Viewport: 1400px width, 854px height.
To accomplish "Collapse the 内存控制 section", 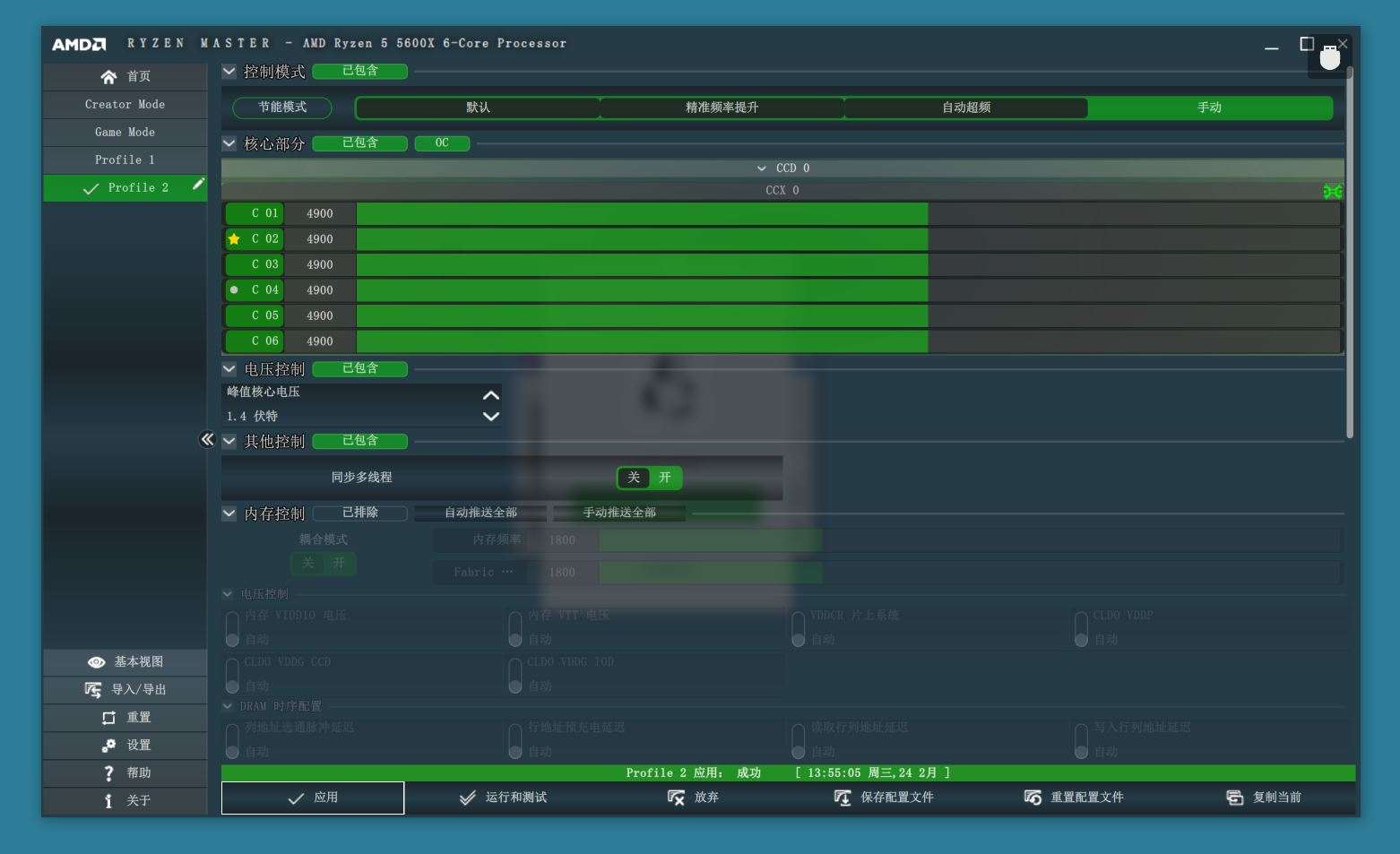I will tap(229, 513).
